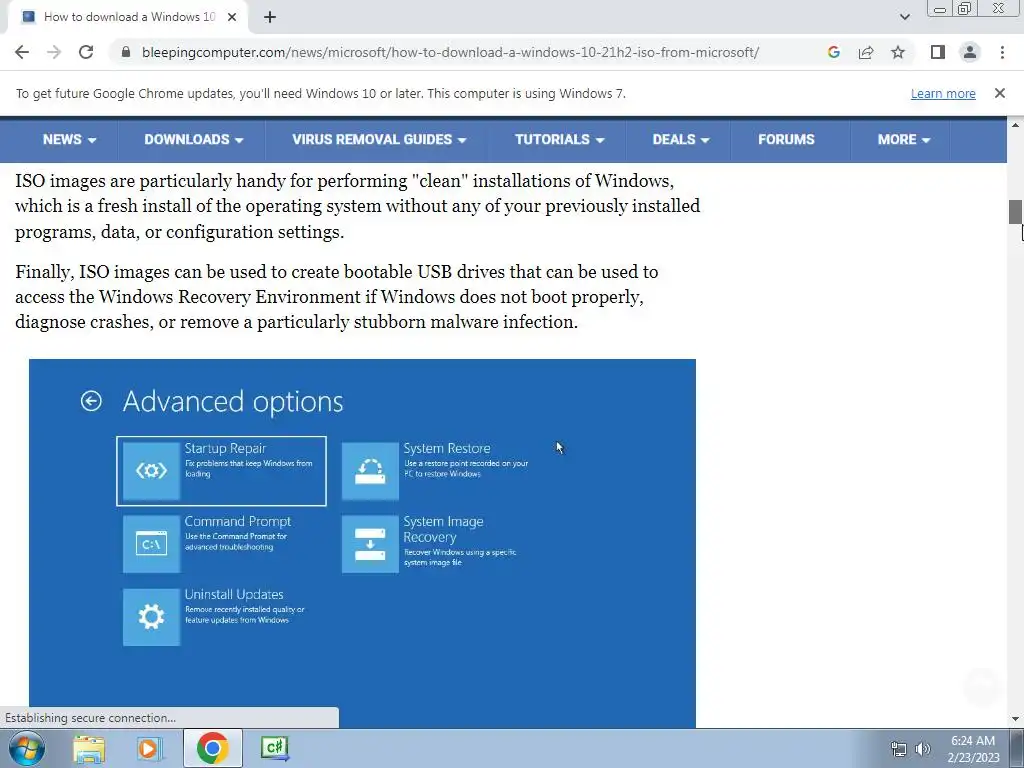Expand the TUTORIALS menu

pos(560,140)
